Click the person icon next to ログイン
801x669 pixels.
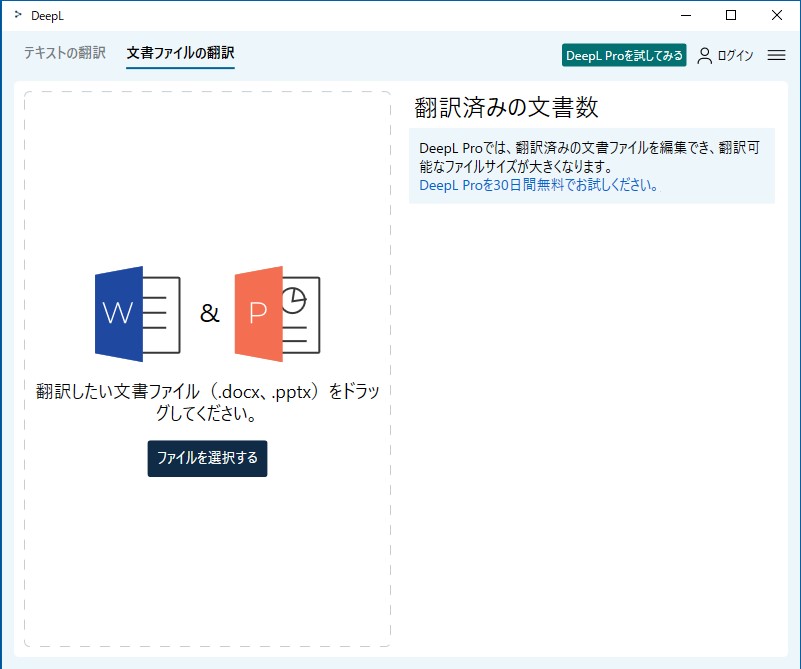pyautogui.click(x=705, y=55)
